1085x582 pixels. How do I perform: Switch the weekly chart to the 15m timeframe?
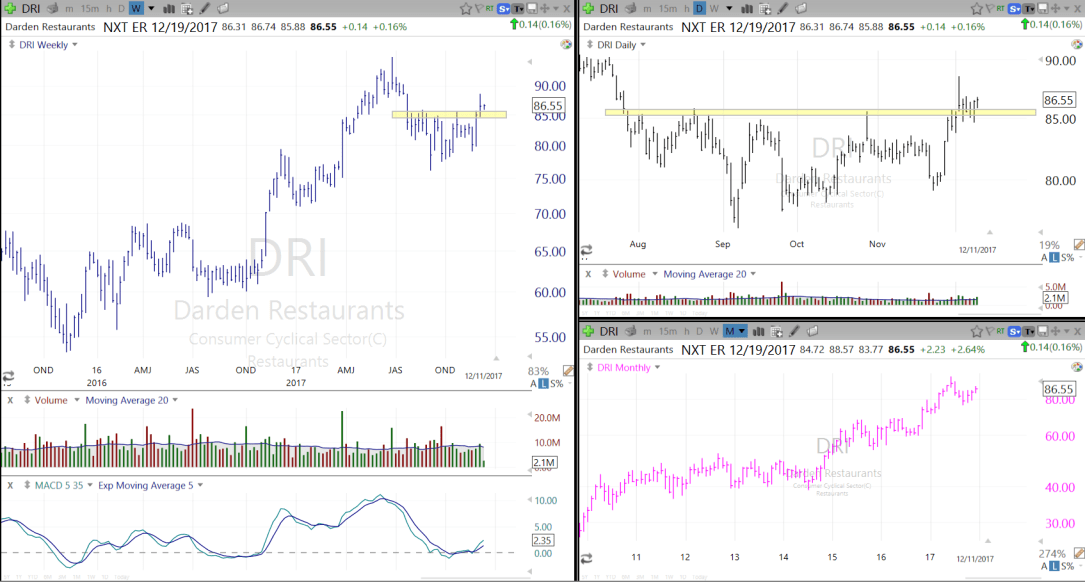(88, 9)
